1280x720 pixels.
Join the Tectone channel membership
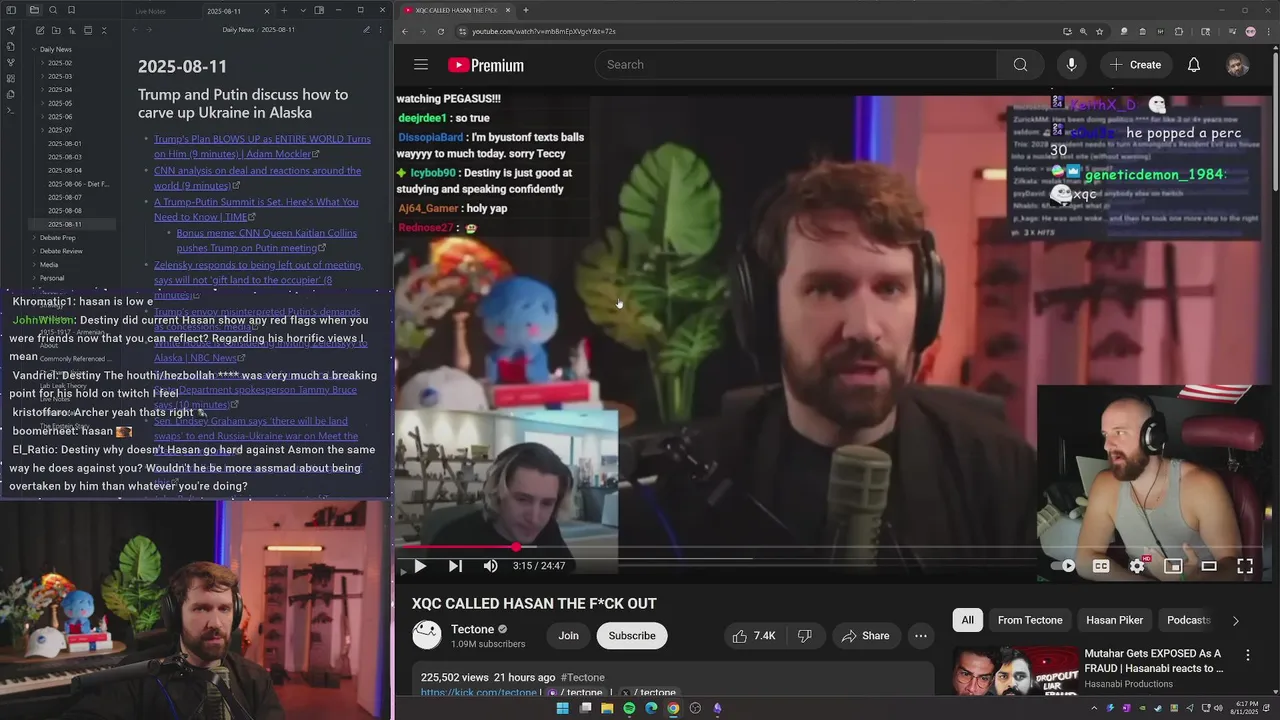pos(568,636)
